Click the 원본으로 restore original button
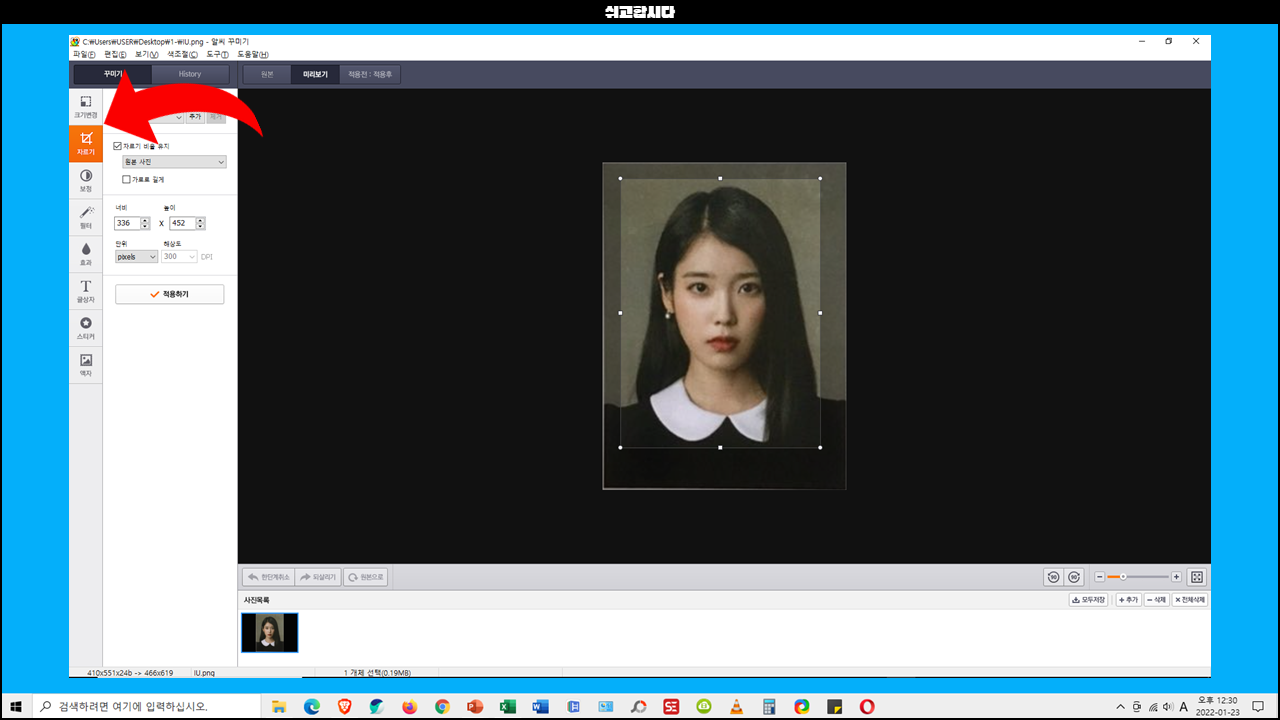This screenshot has width=1280, height=720. (x=365, y=577)
